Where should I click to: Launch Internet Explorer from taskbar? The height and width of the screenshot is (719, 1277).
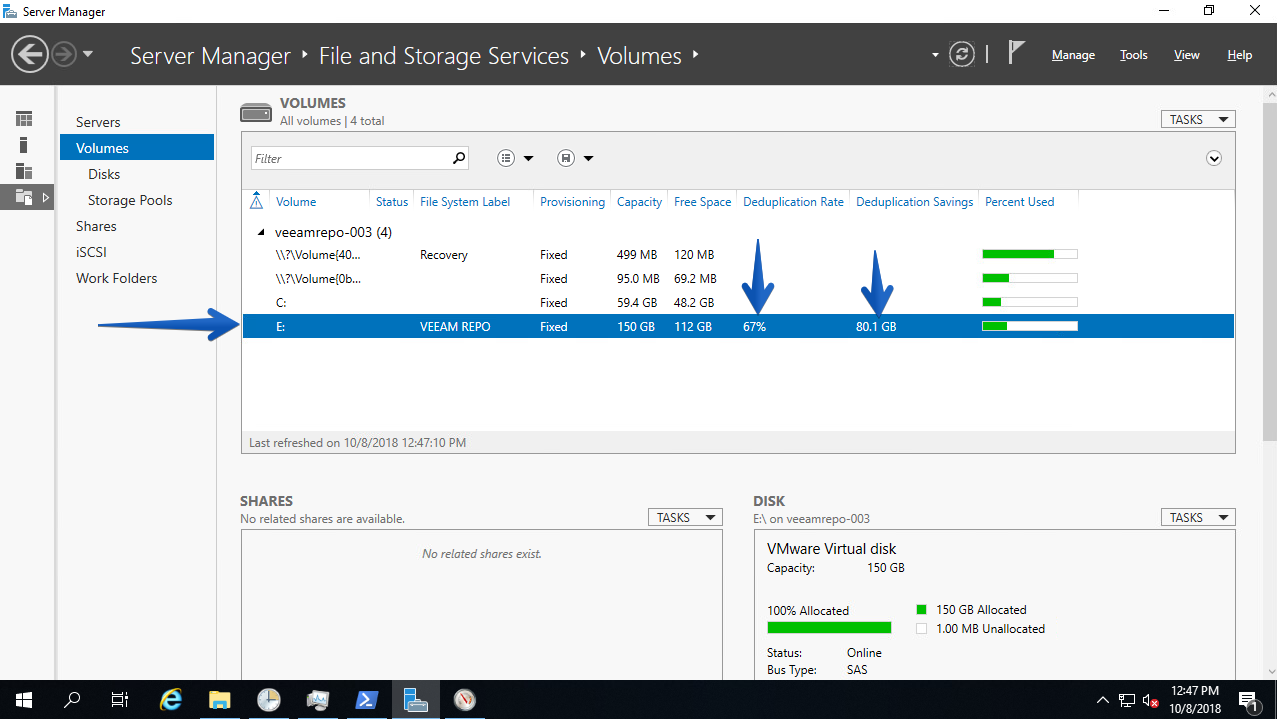point(171,700)
